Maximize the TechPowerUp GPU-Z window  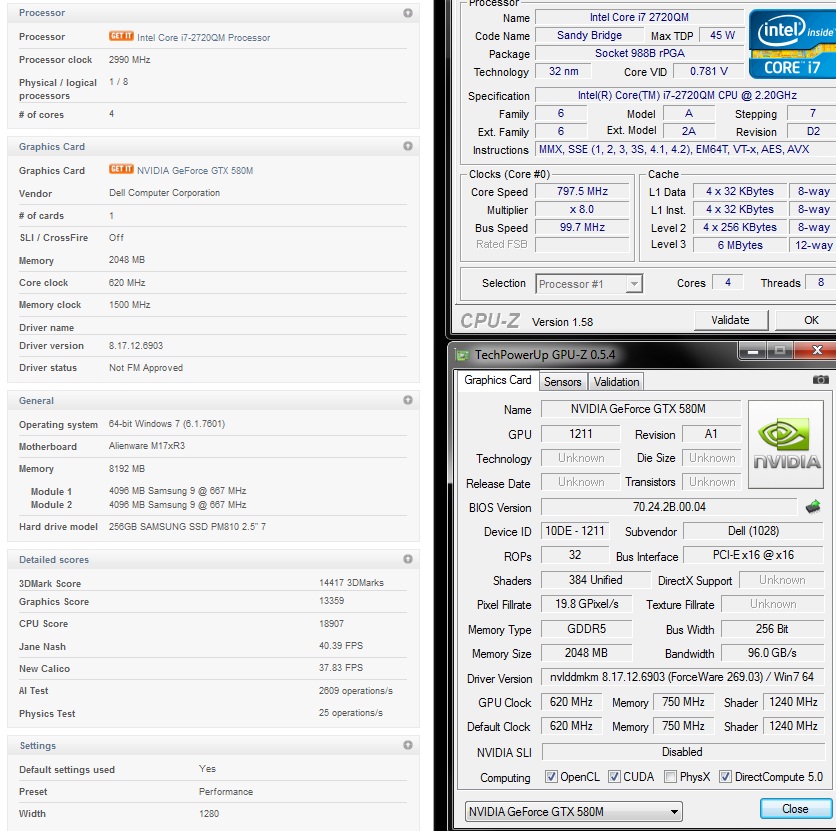click(780, 351)
